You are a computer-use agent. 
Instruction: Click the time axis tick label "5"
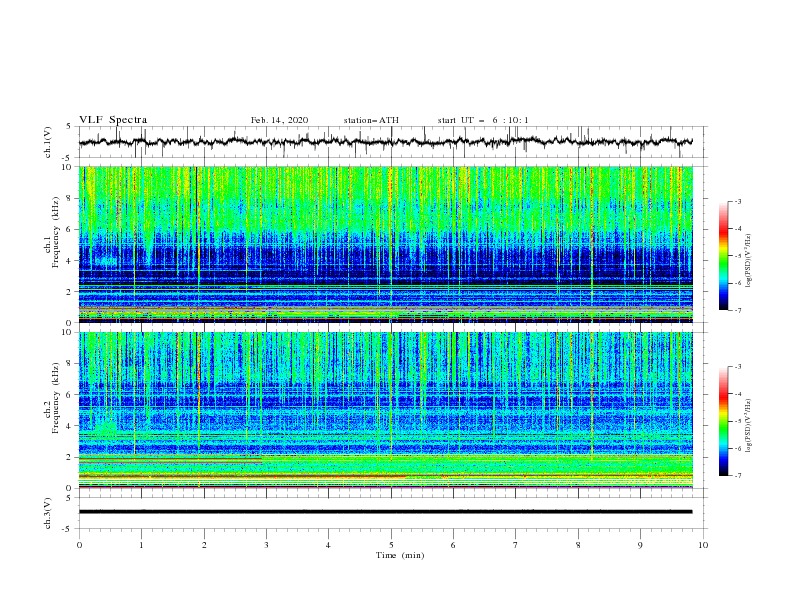(x=391, y=545)
